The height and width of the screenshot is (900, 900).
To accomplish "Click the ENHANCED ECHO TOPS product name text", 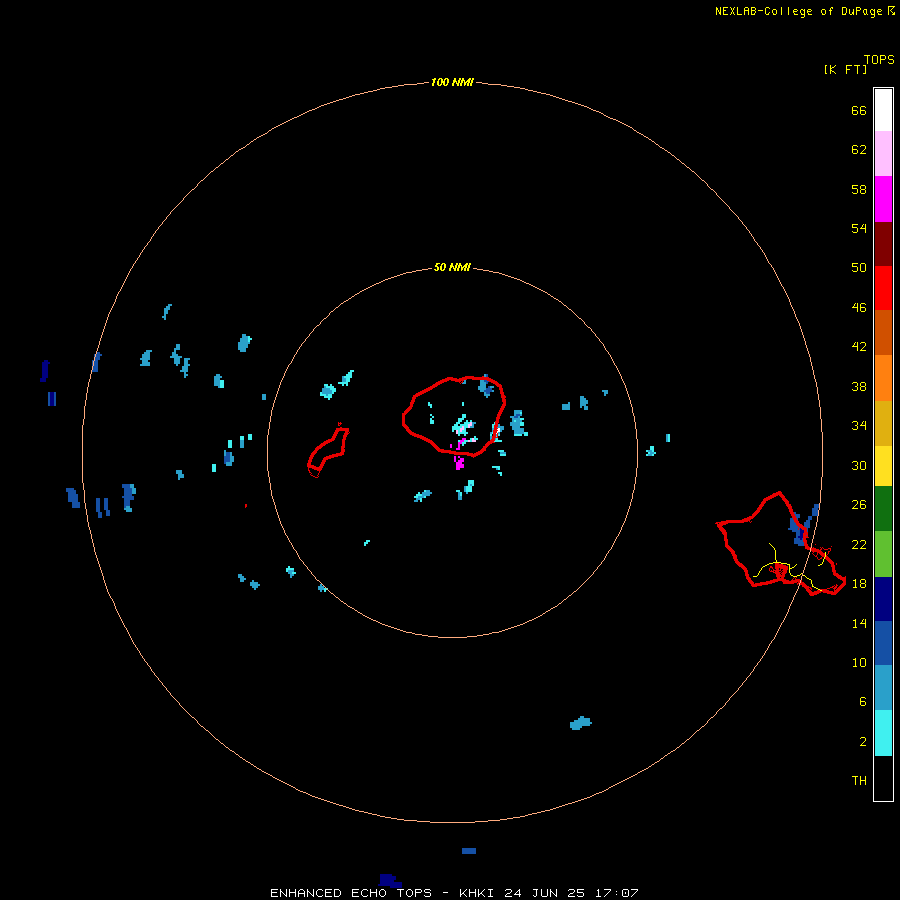I will click(350, 893).
